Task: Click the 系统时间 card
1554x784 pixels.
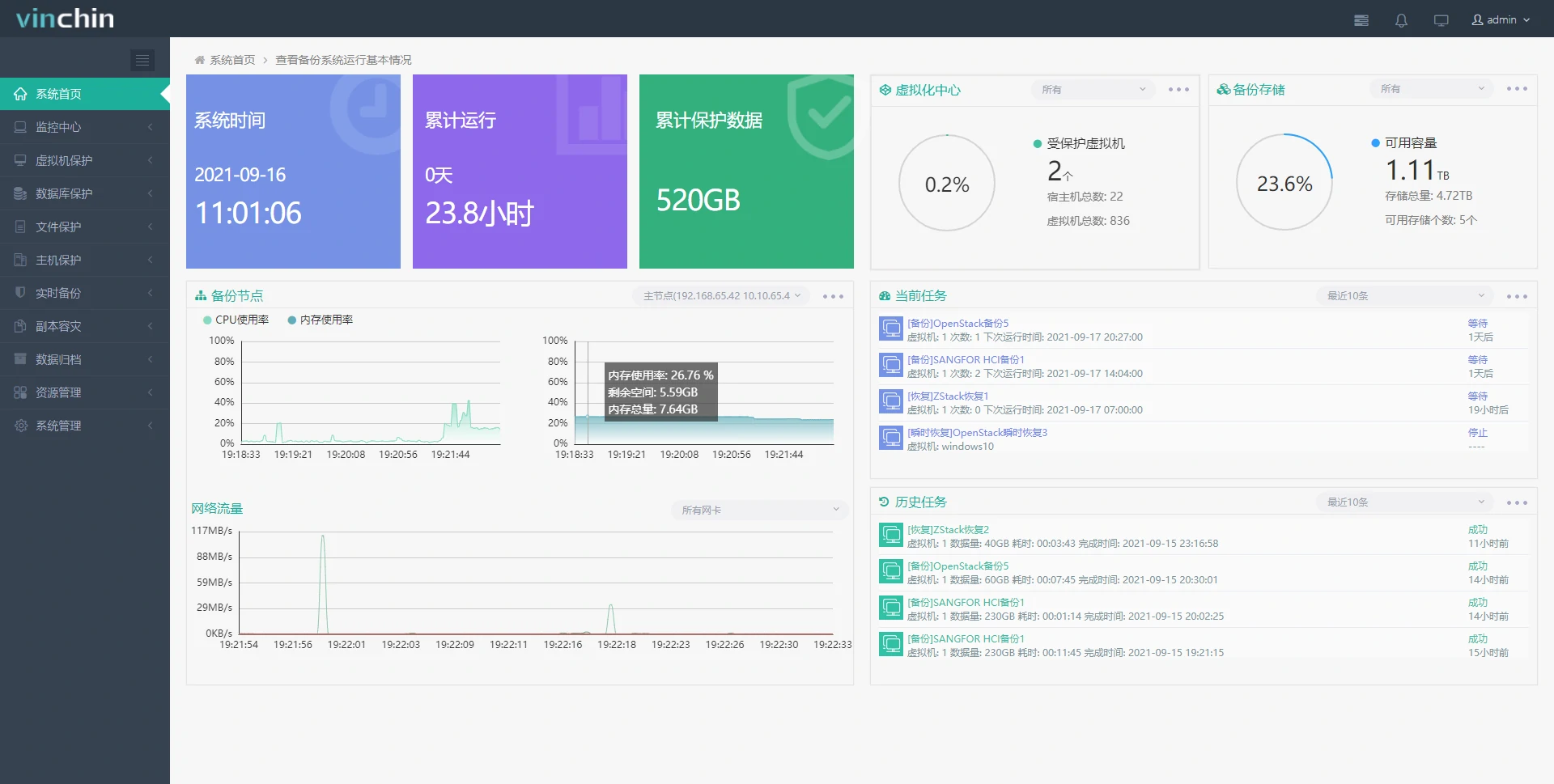Action: [293, 172]
